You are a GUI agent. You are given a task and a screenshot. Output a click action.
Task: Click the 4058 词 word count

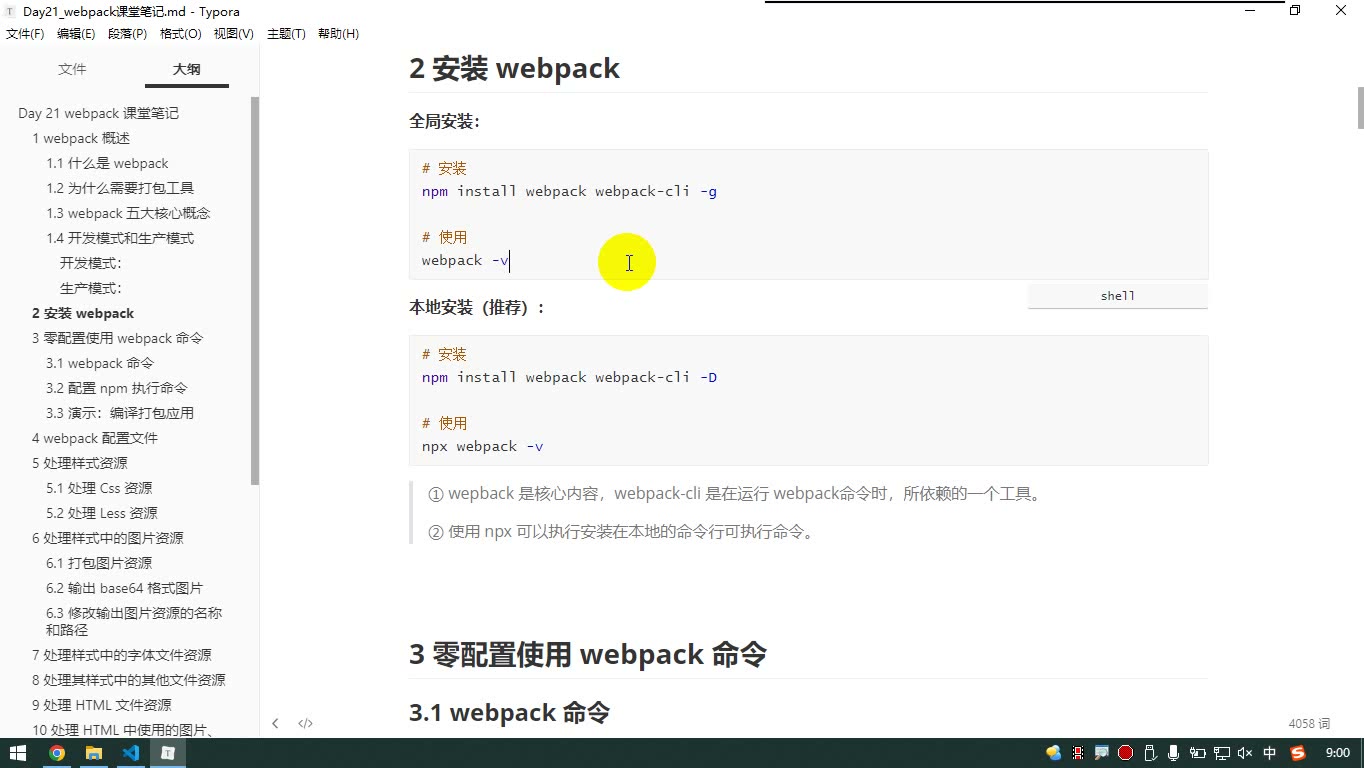(1309, 723)
